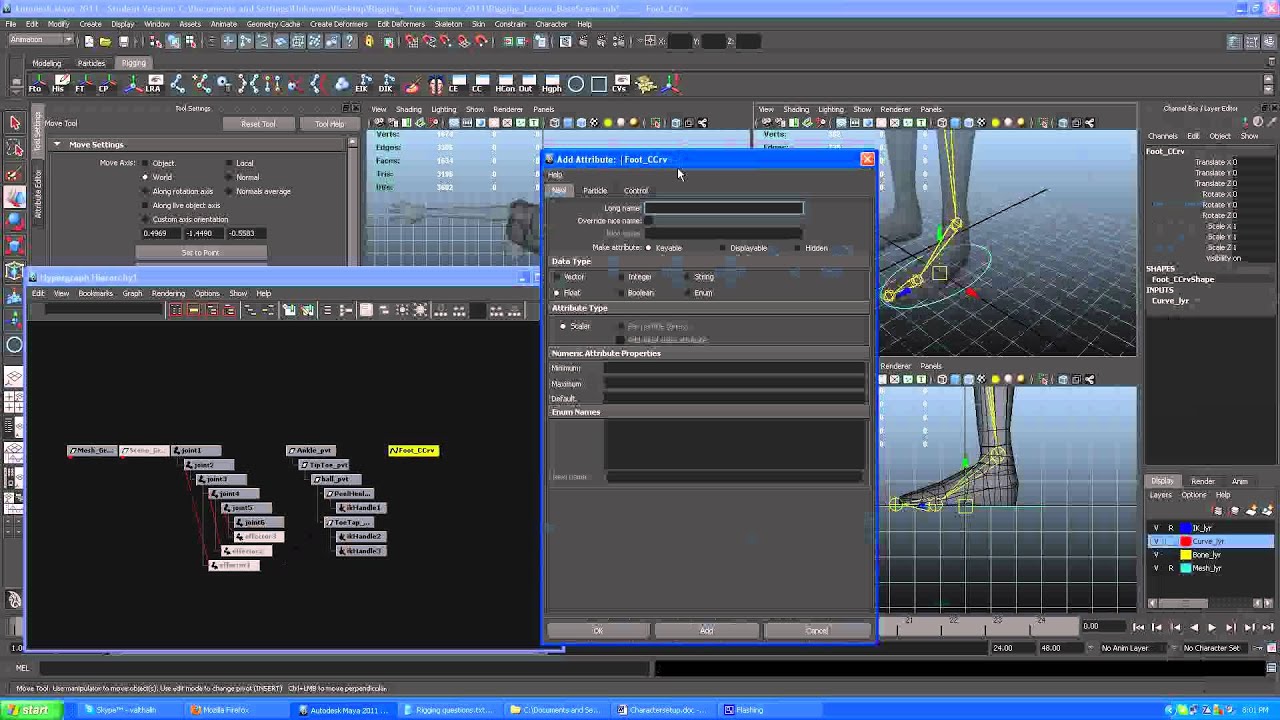
Task: Open the Modeling shelf tab
Action: point(47,63)
